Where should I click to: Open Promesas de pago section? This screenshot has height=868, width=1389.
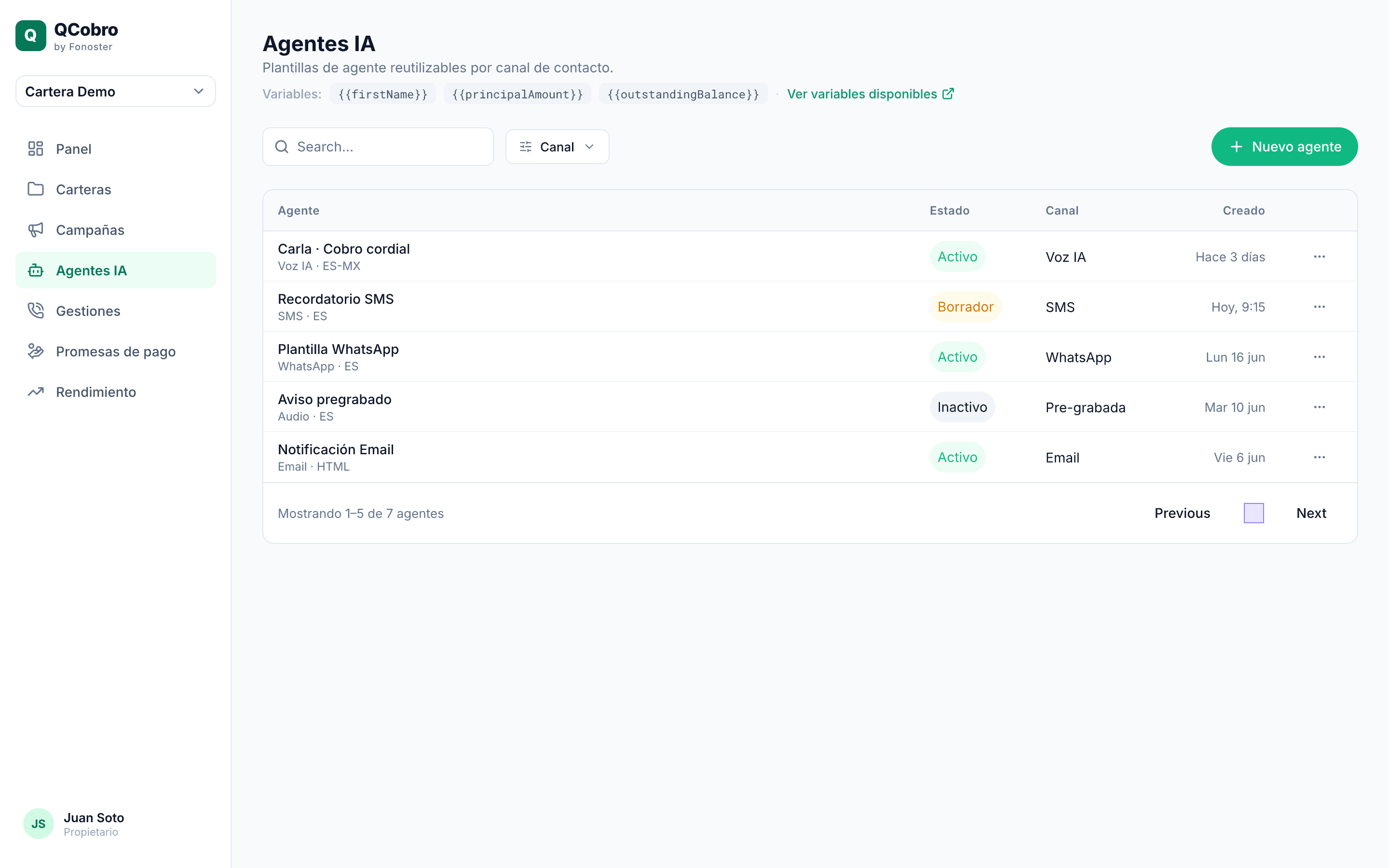[115, 352]
